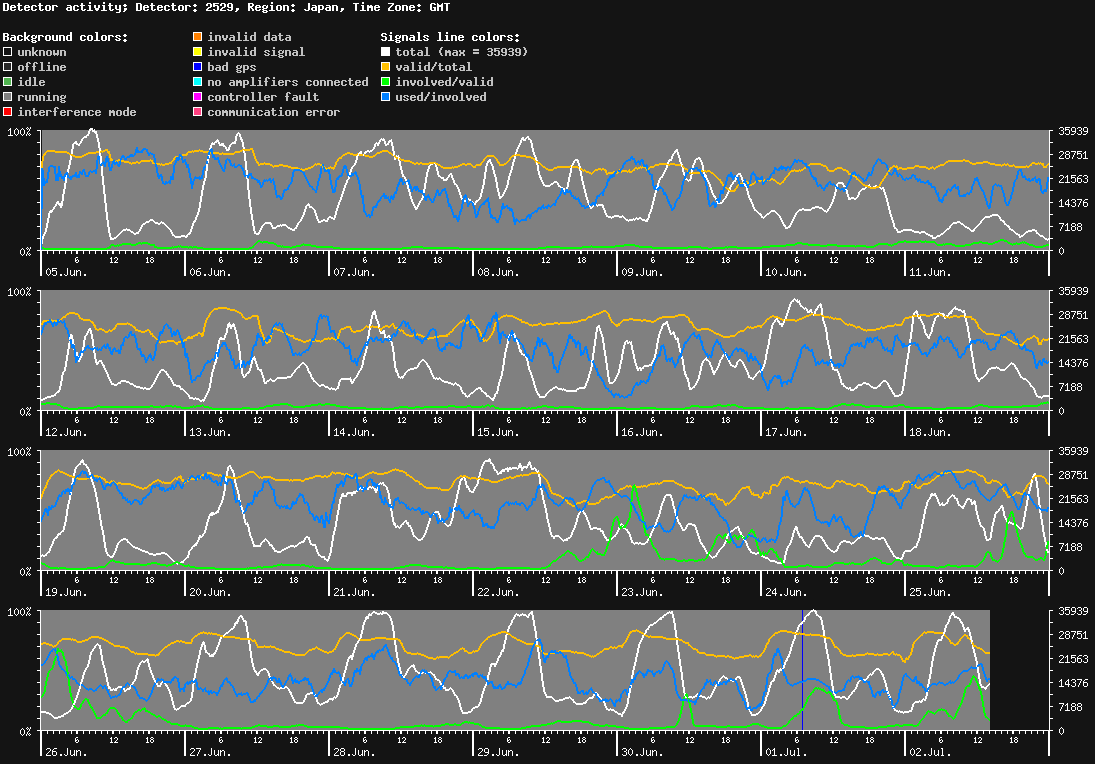Click the 12.Jun. date label
The height and width of the screenshot is (764, 1095).
(66, 432)
